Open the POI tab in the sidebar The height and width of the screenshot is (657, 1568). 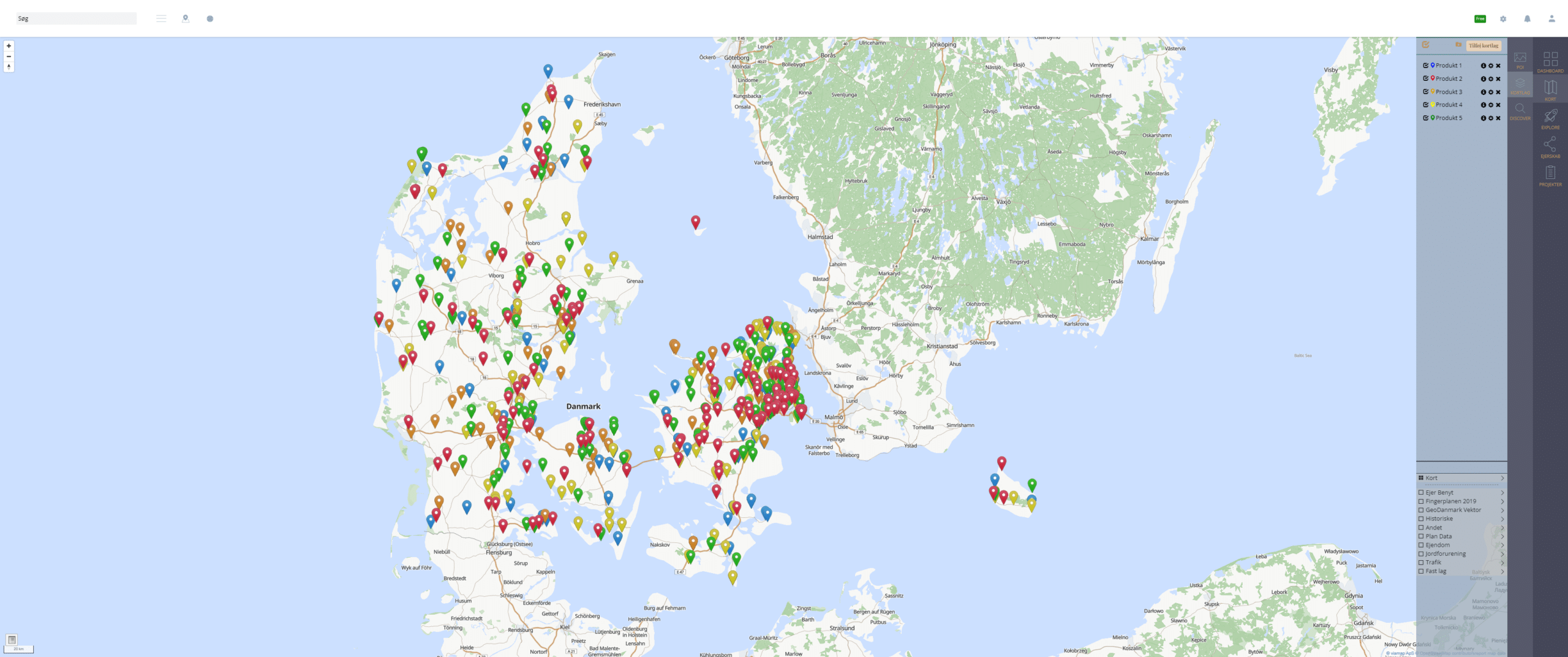(x=1520, y=59)
